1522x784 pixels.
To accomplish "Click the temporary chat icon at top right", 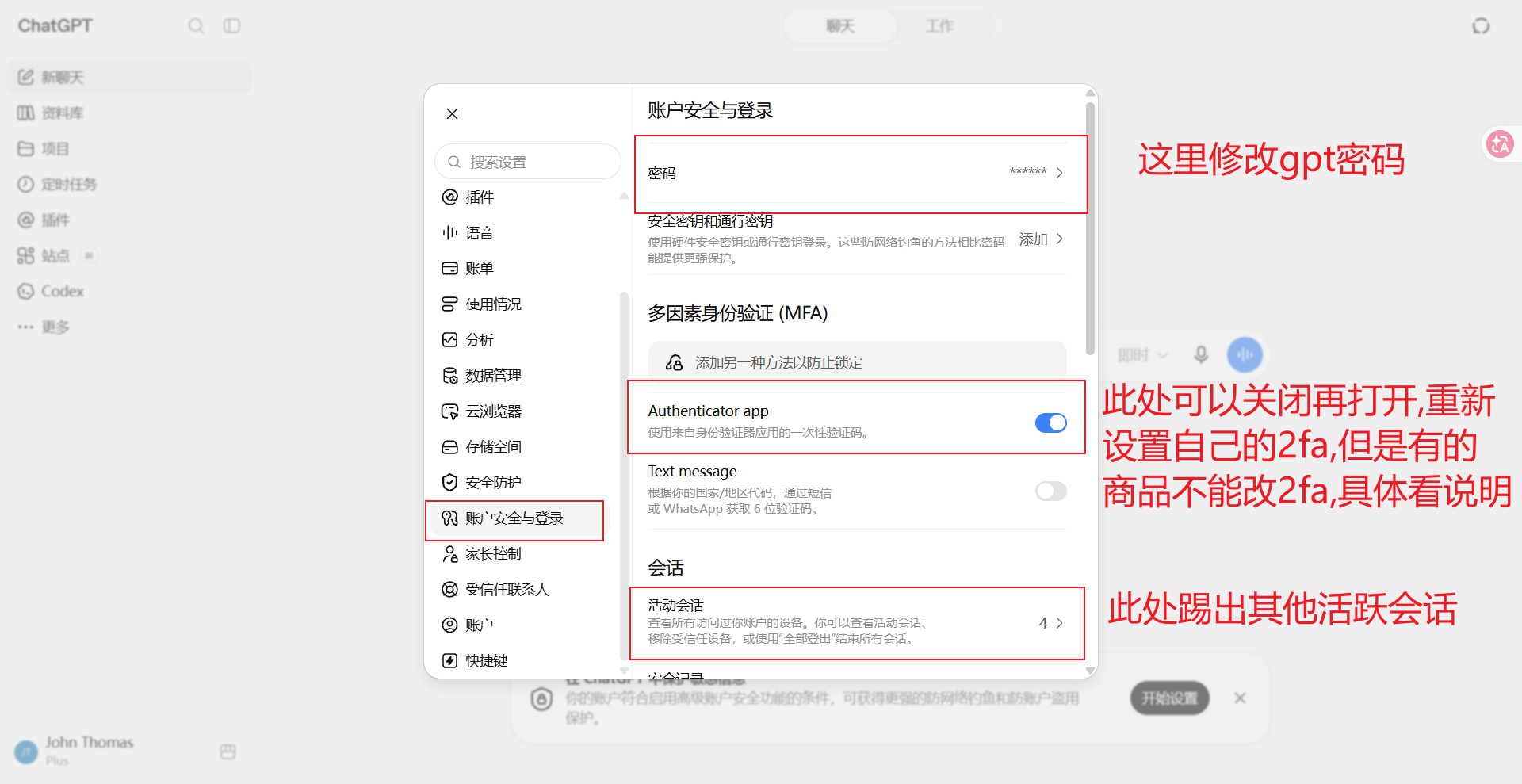I will click(1481, 26).
